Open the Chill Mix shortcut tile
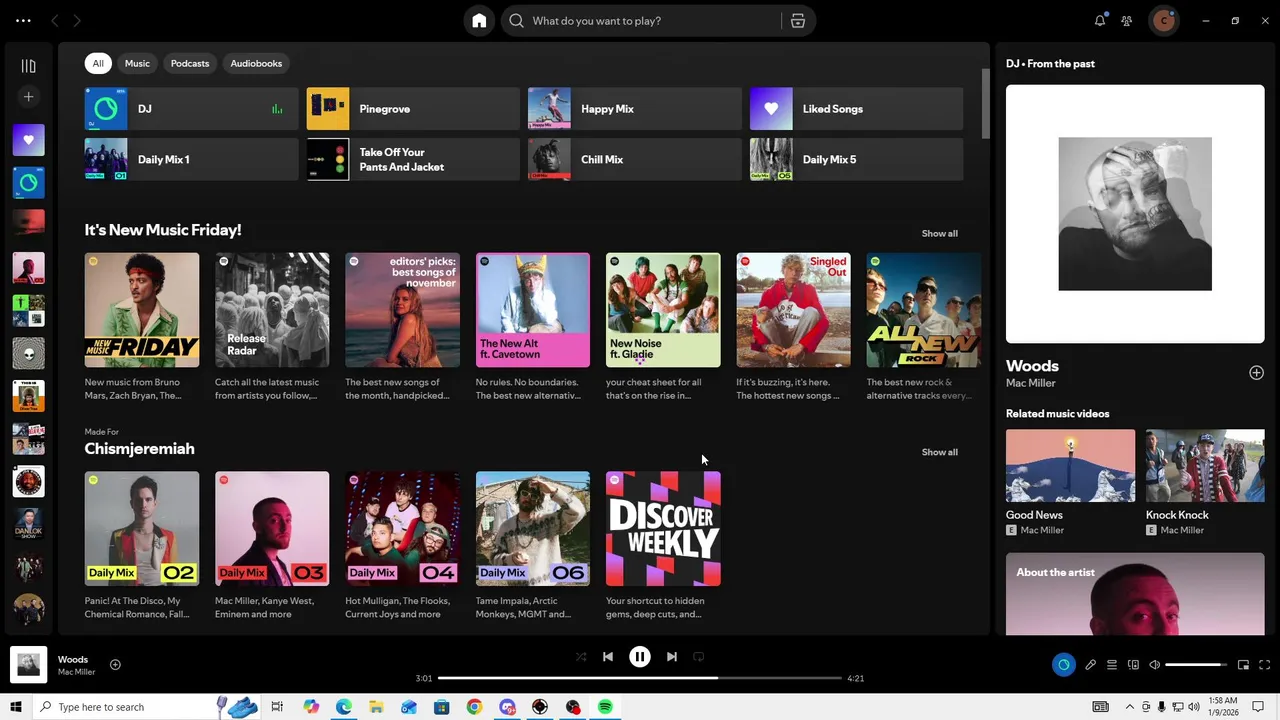The height and width of the screenshot is (720, 1280). pyautogui.click(x=634, y=160)
